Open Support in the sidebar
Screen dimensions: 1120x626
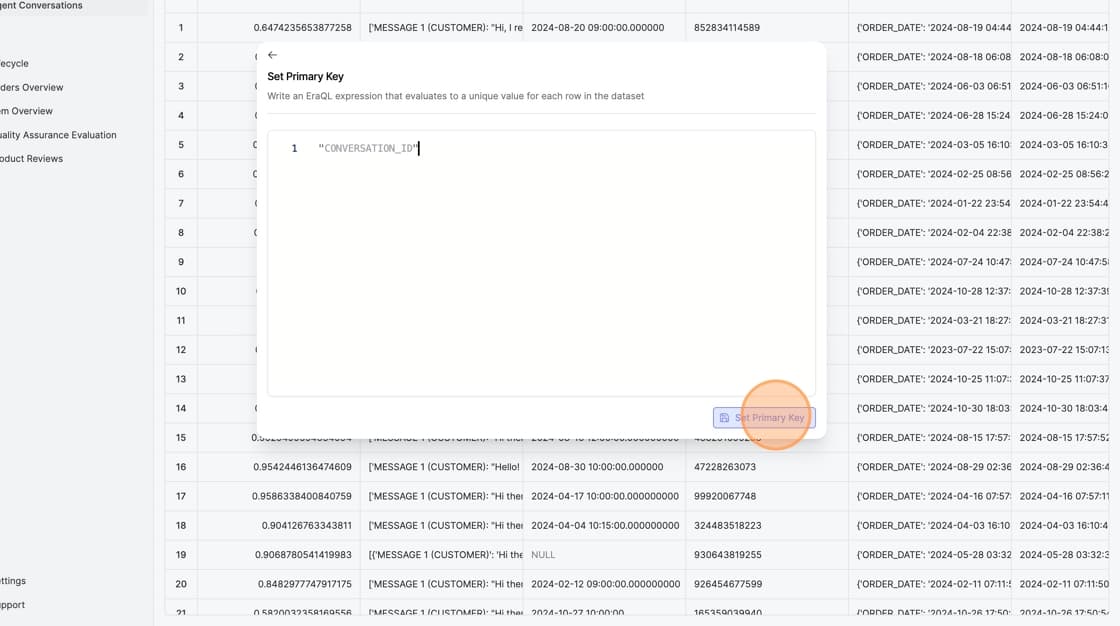14,605
